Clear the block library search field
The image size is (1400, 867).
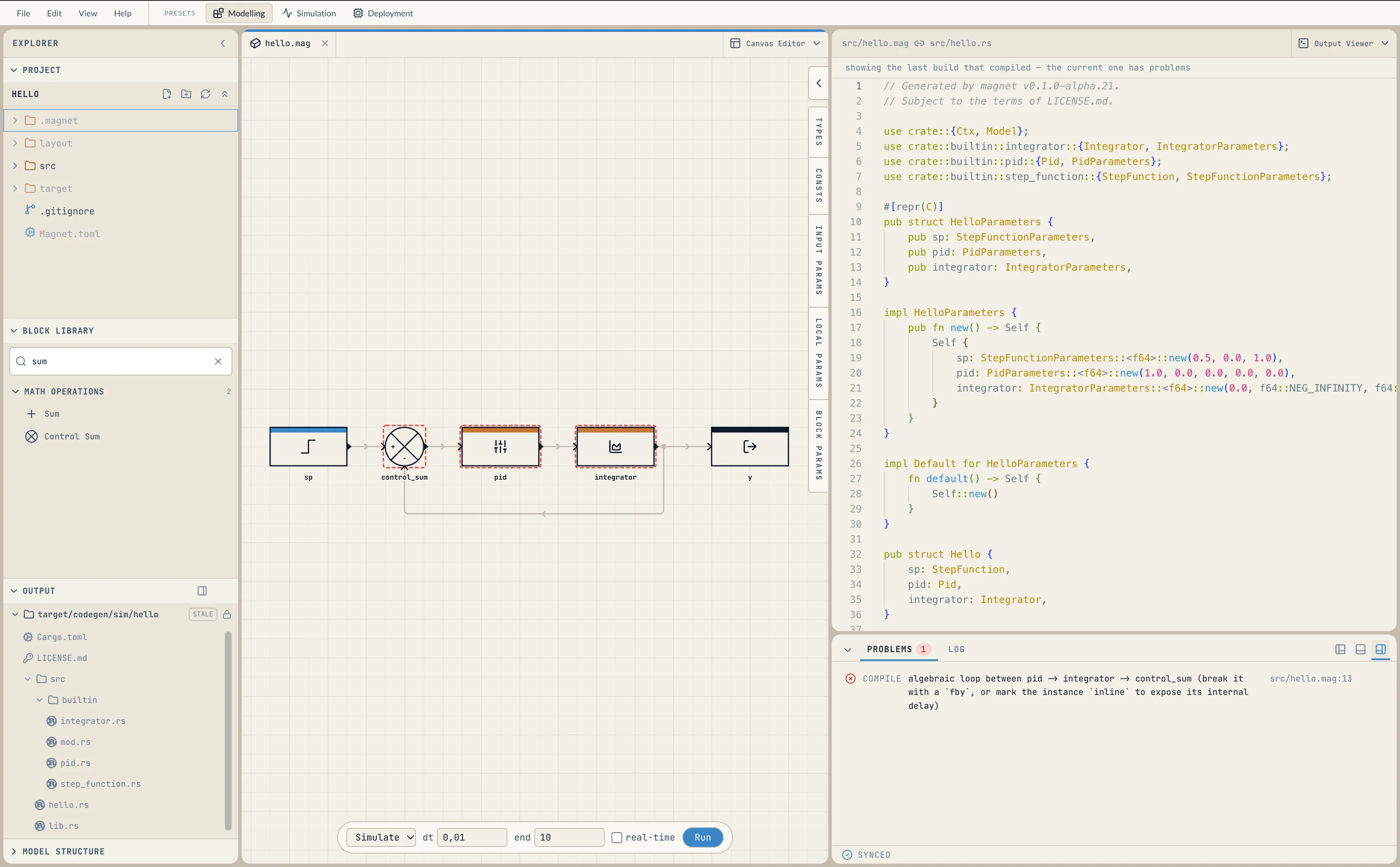[218, 361]
